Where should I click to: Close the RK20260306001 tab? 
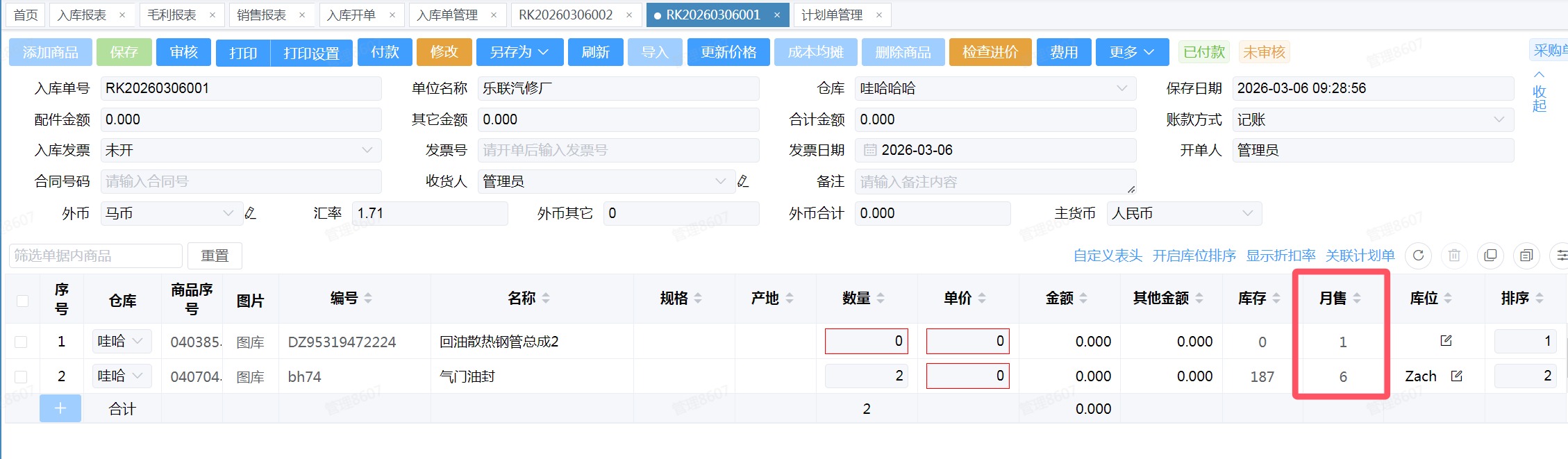[x=776, y=15]
